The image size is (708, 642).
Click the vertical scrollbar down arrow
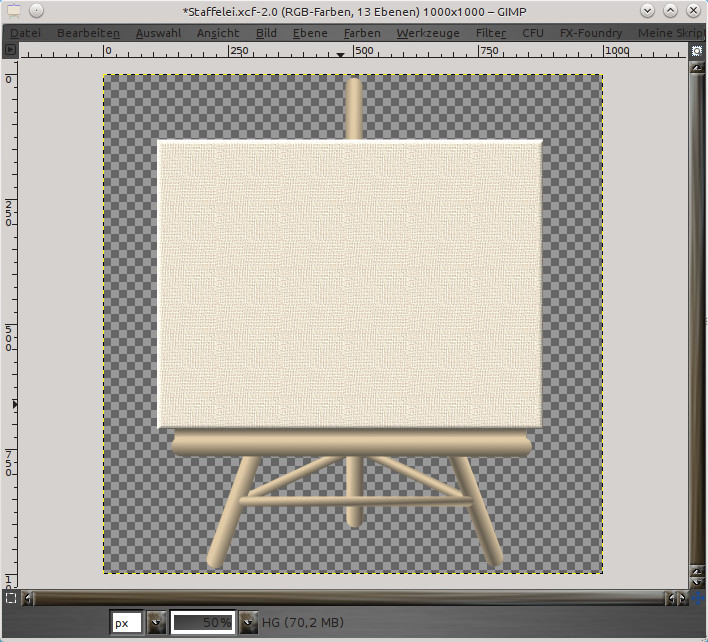tap(697, 581)
